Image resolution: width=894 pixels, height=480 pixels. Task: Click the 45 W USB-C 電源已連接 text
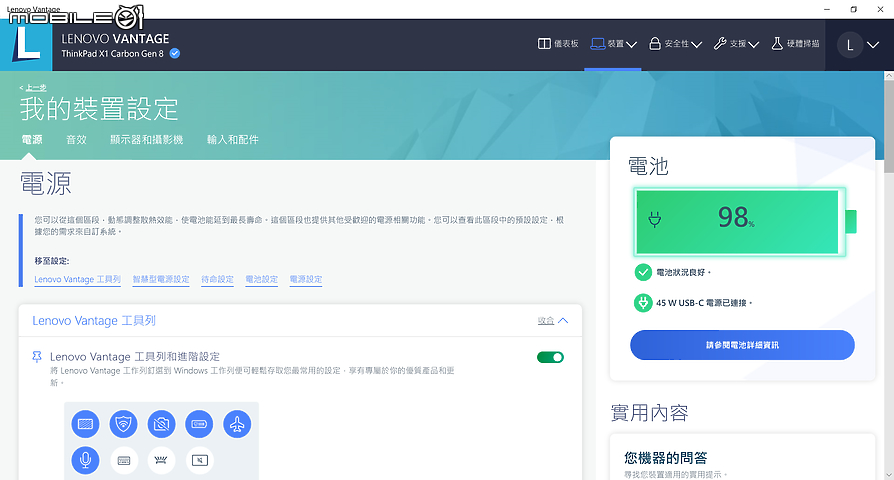(x=704, y=303)
